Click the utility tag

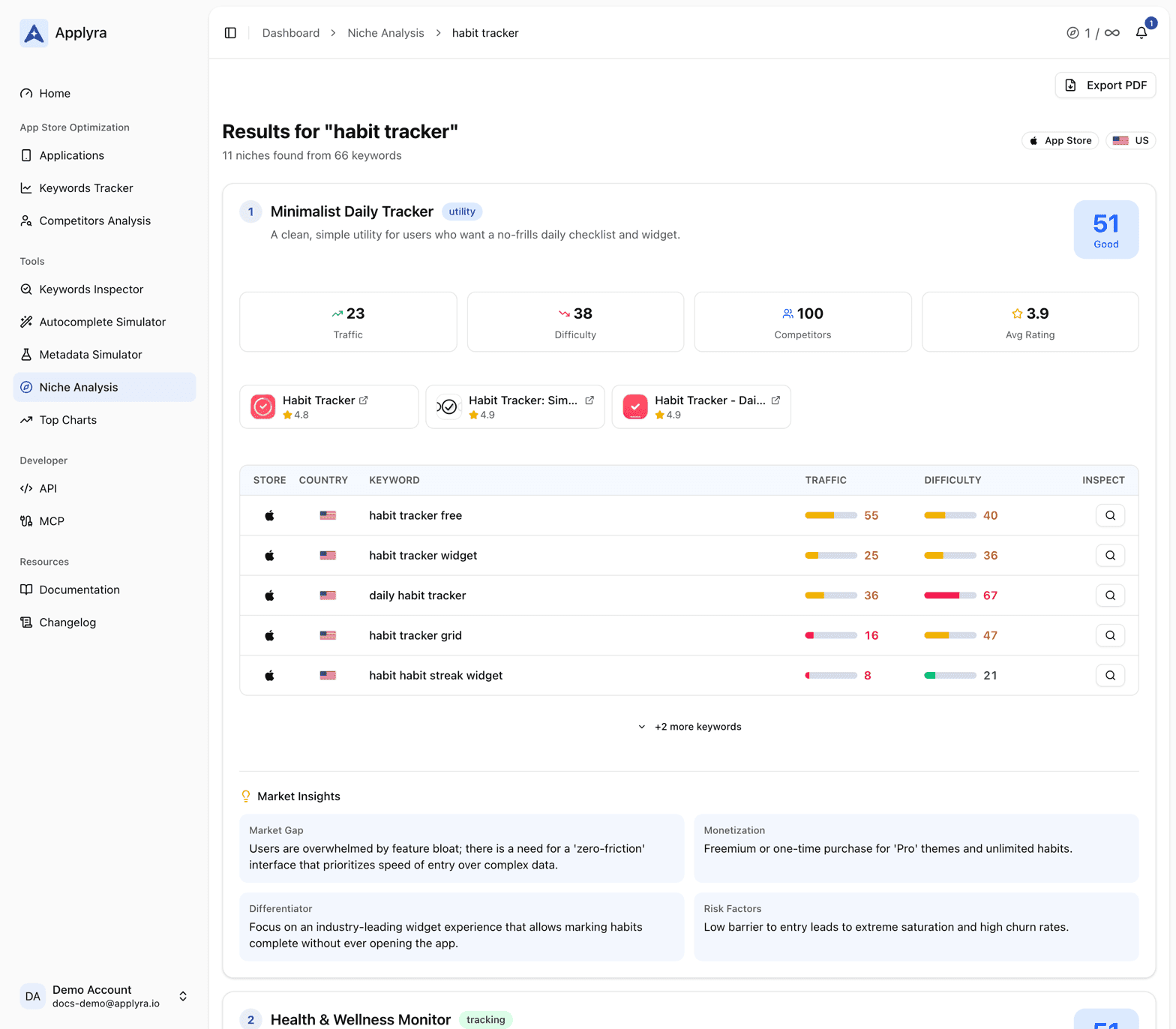tap(462, 211)
